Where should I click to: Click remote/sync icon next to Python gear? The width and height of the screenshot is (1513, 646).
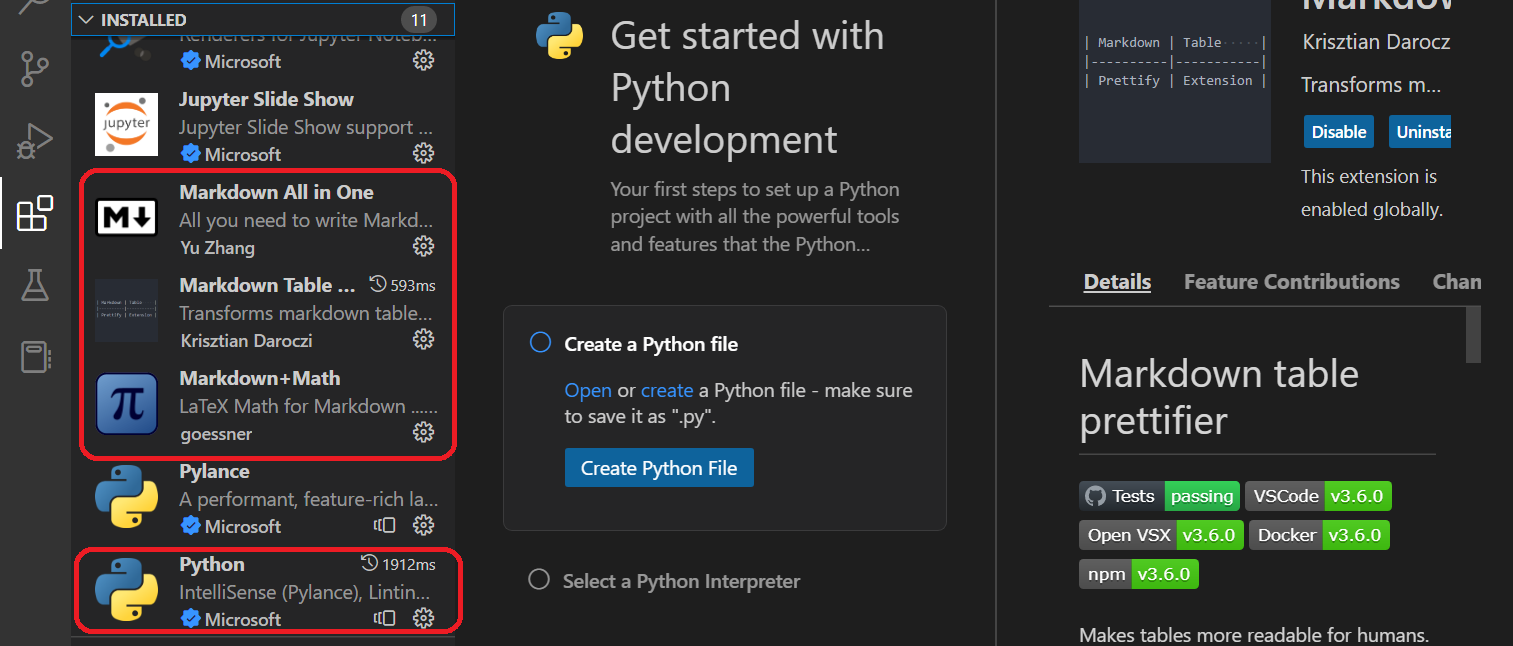click(x=385, y=619)
